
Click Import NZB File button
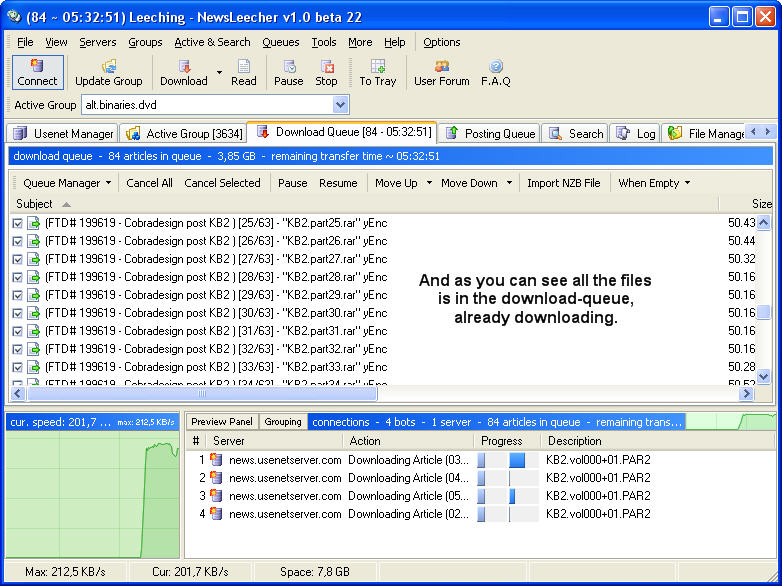click(563, 183)
